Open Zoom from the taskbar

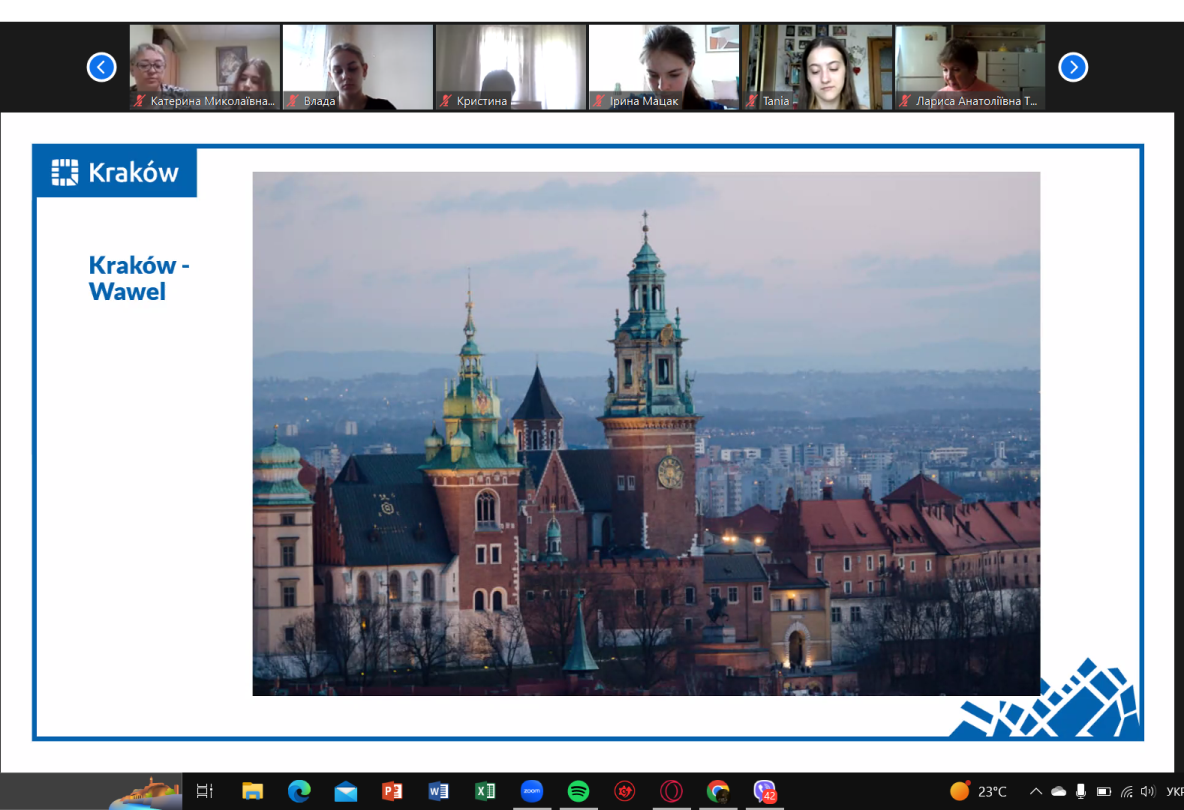tap(531, 791)
